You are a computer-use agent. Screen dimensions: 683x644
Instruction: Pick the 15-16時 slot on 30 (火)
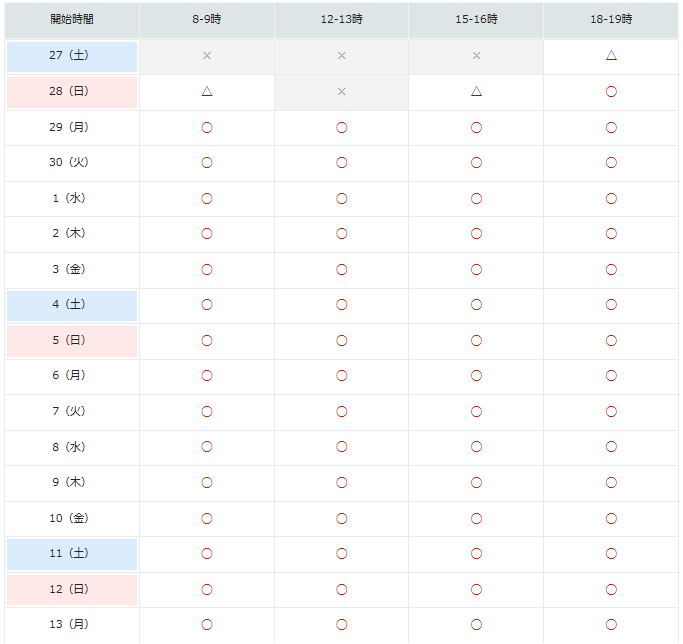click(477, 163)
